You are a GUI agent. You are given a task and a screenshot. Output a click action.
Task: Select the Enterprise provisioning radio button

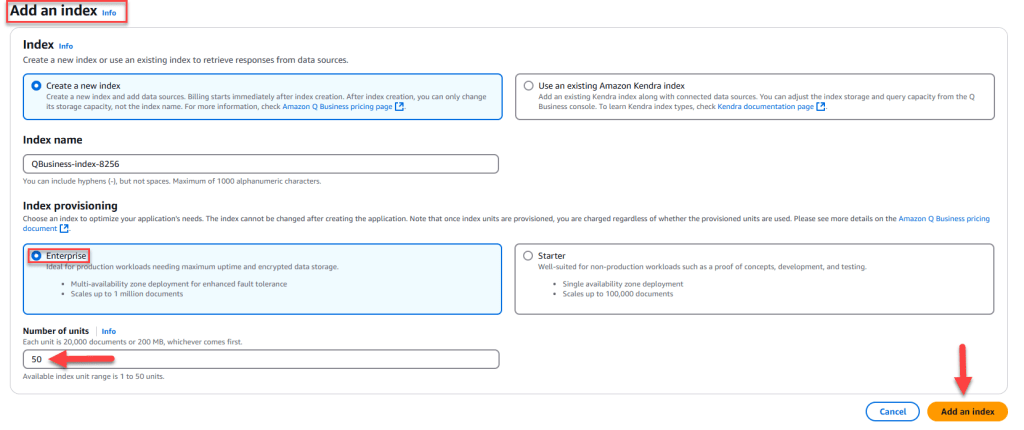coord(37,256)
